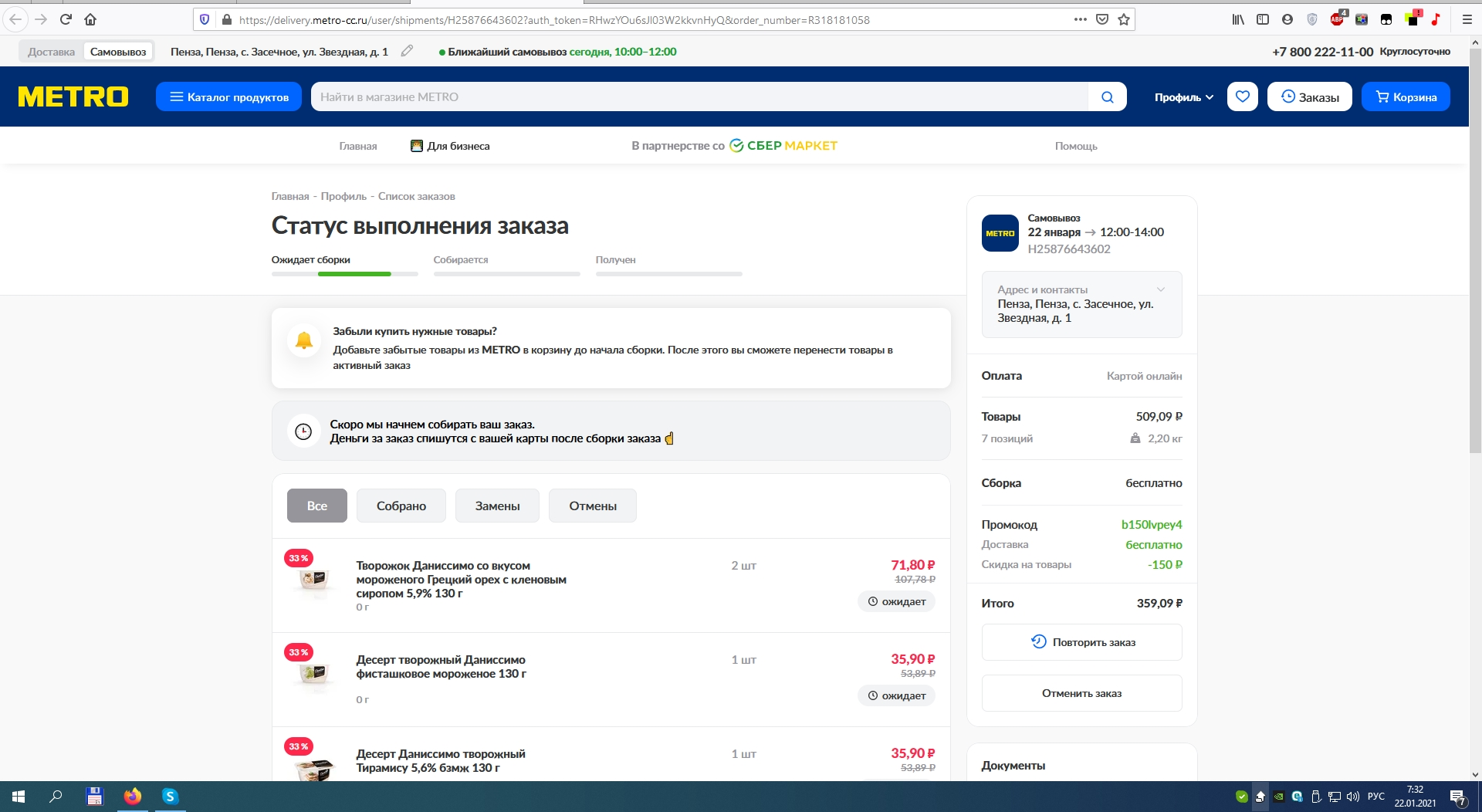Open Десерт фисташковое мороженое thumbnail
1482x812 pixels.
click(x=314, y=673)
